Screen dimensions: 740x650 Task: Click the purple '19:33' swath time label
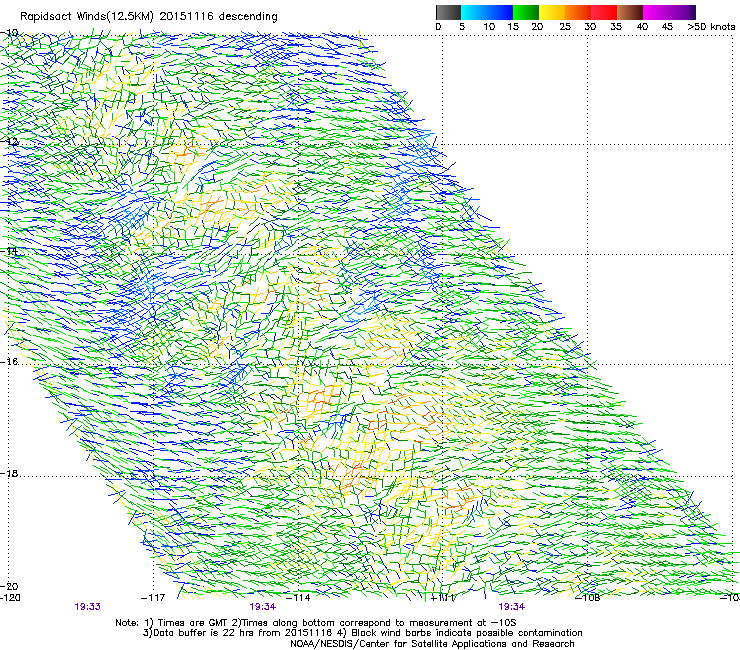88,607
